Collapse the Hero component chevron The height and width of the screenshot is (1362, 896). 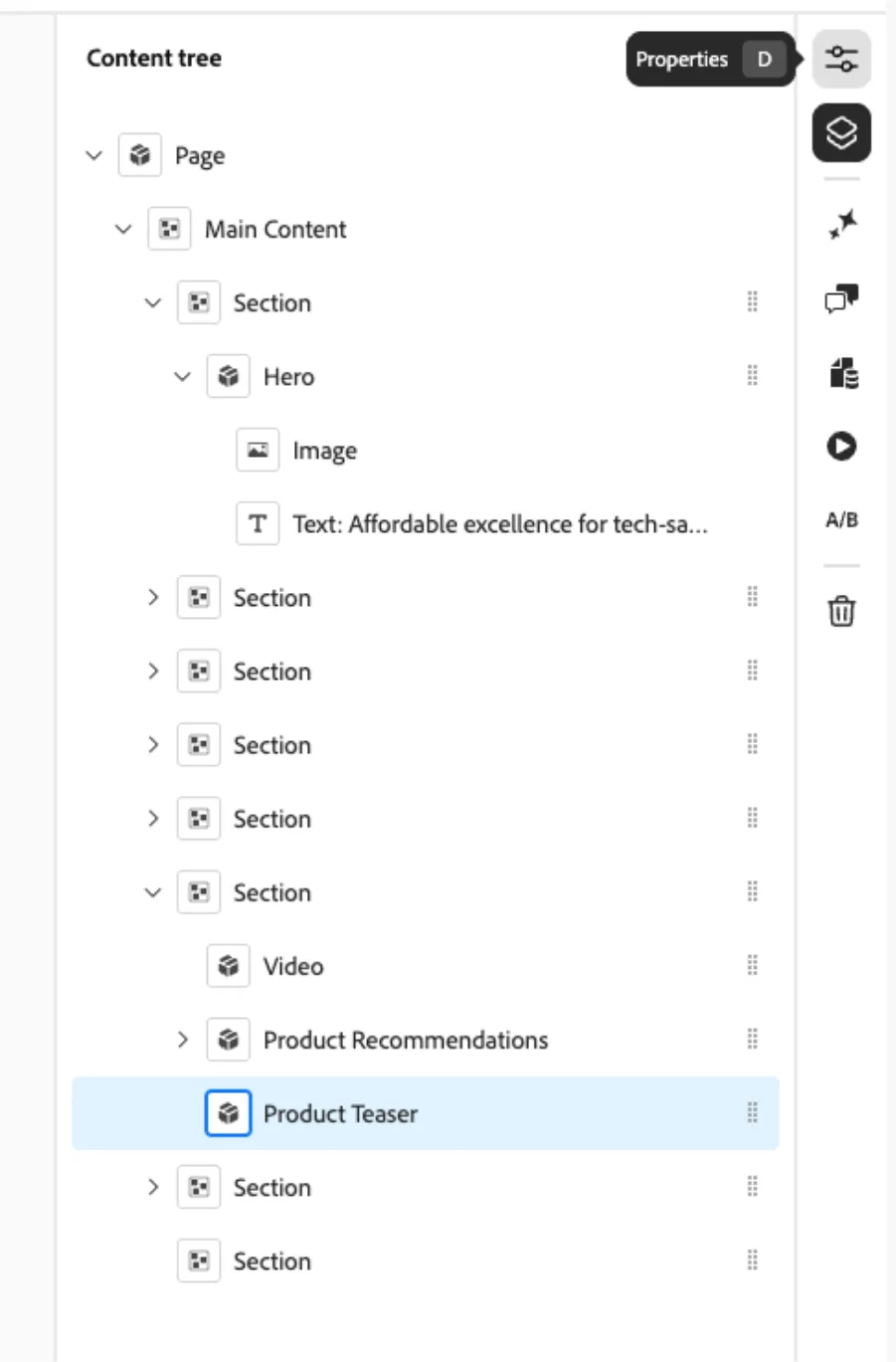pos(182,376)
